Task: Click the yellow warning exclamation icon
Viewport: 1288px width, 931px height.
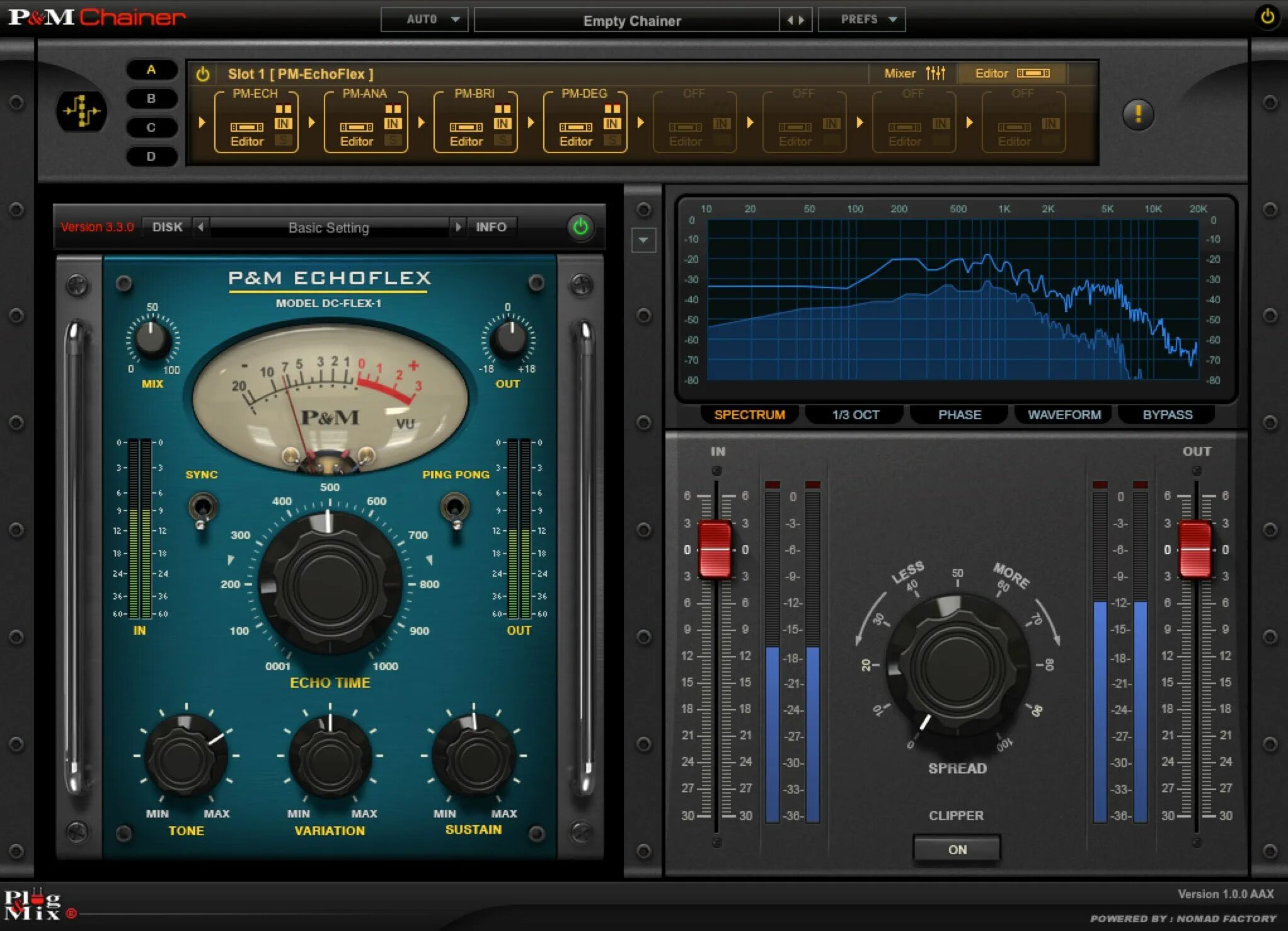Action: [x=1137, y=114]
